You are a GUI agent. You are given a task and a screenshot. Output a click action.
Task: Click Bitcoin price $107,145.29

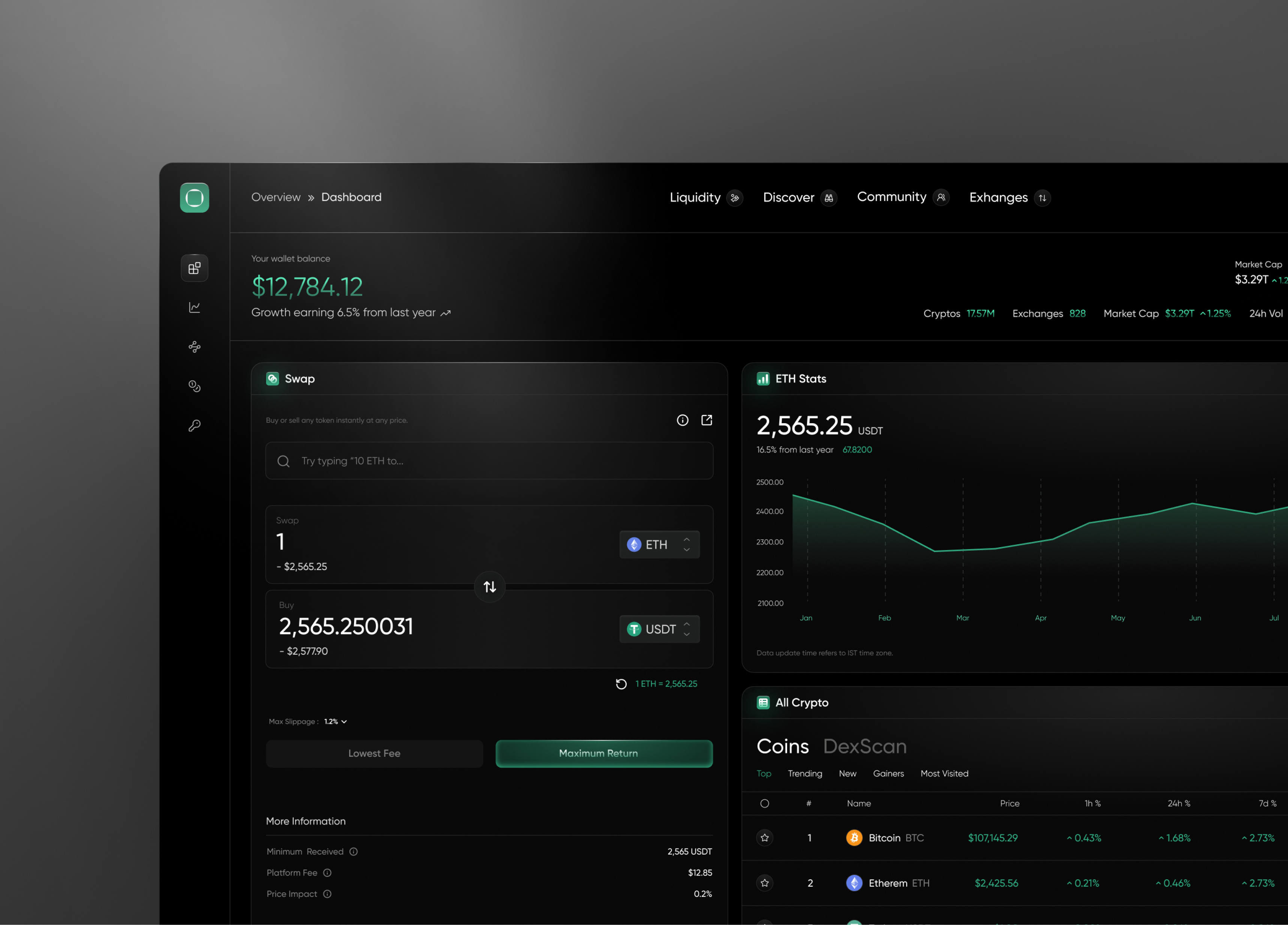(993, 838)
